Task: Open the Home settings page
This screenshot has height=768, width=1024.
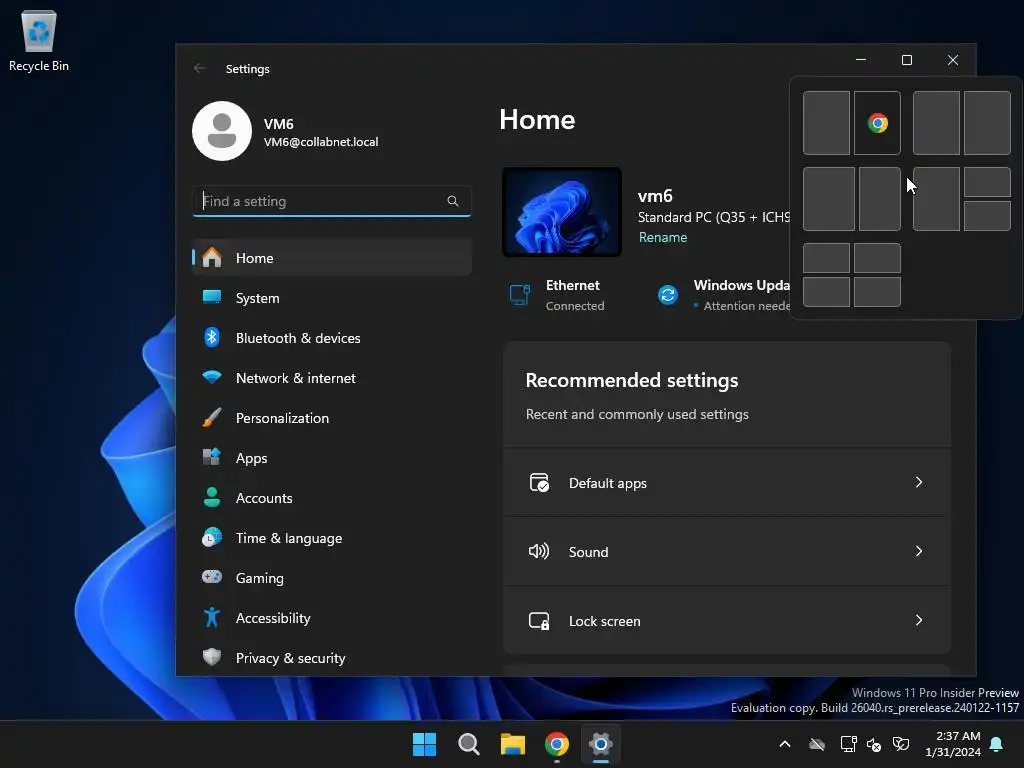Action: tap(332, 258)
